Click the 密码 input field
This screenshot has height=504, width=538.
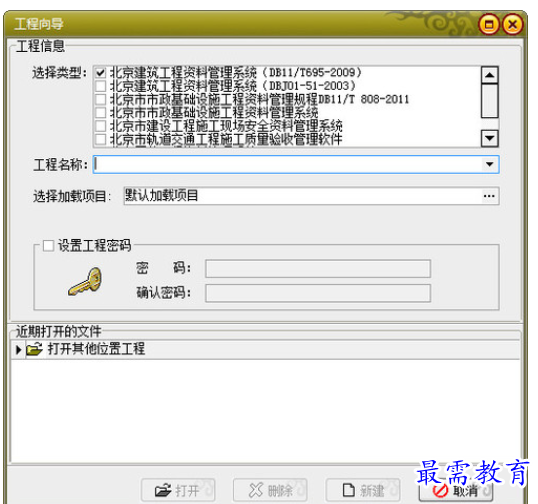[x=318, y=269]
